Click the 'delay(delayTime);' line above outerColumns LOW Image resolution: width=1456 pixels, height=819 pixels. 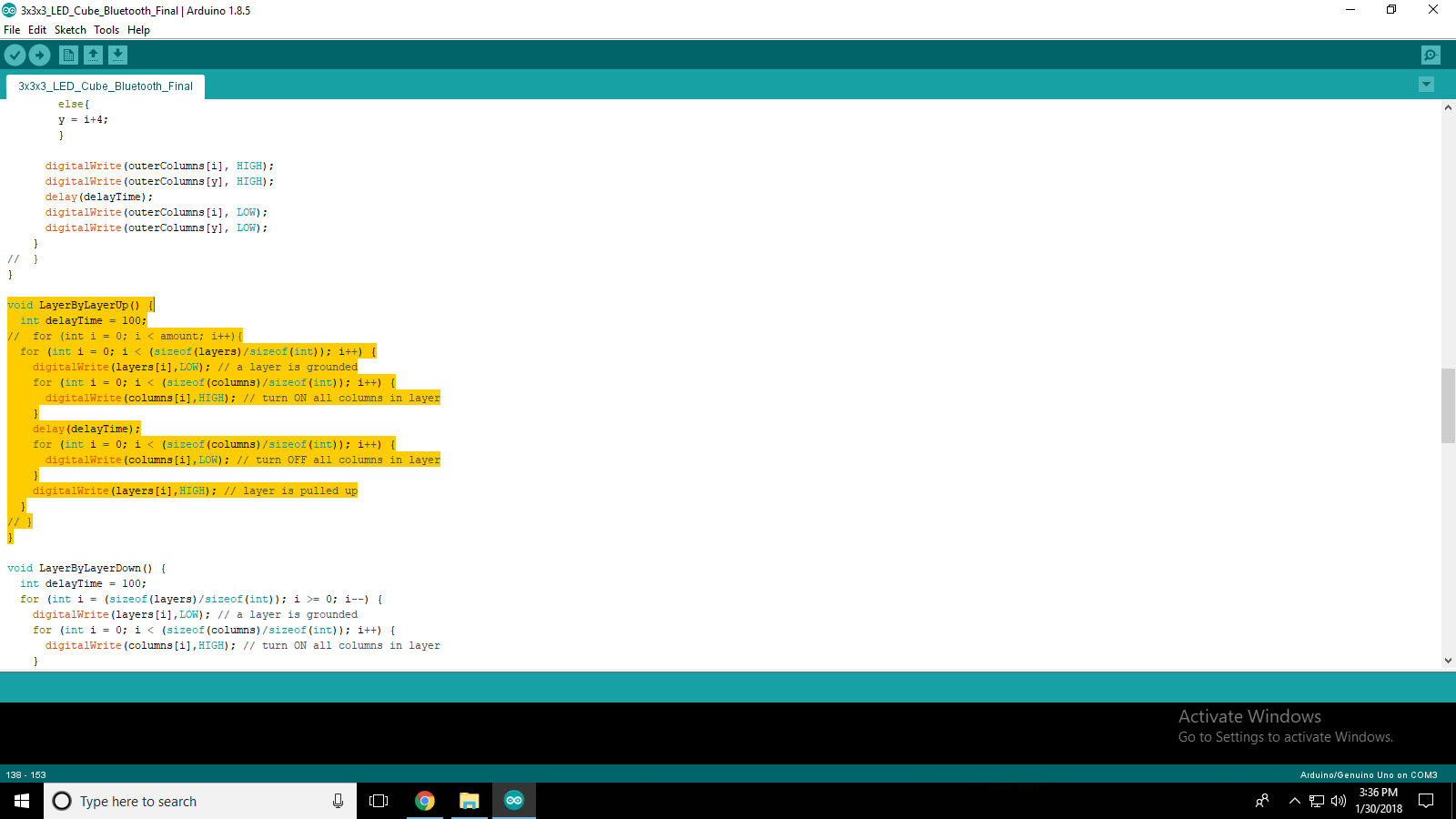click(99, 197)
